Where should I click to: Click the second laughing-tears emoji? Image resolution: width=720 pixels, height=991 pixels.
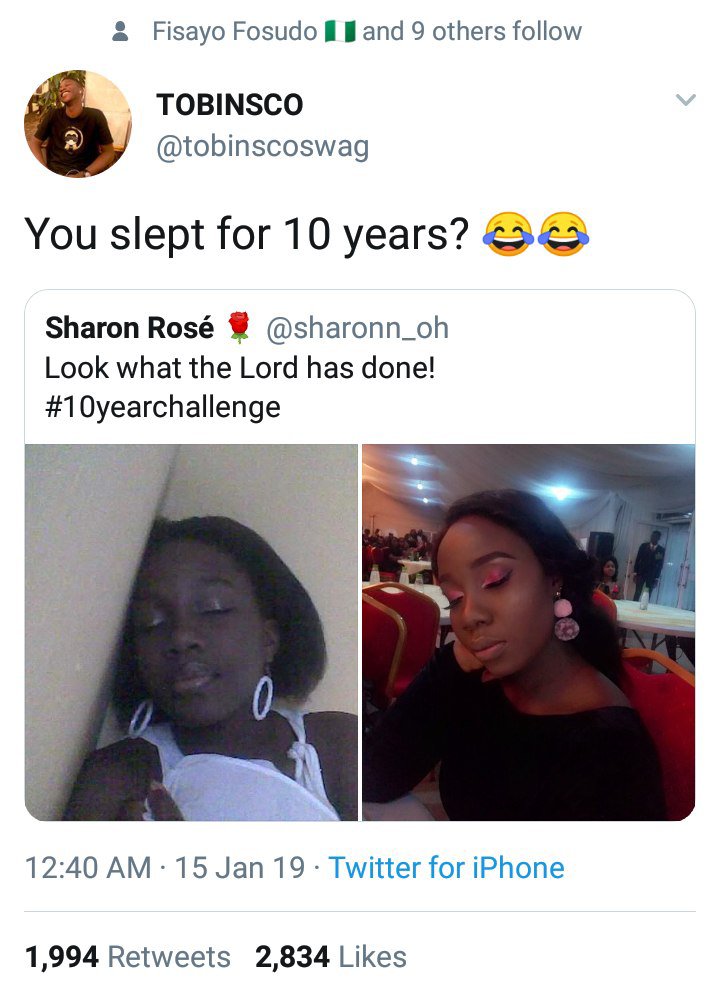(x=564, y=234)
